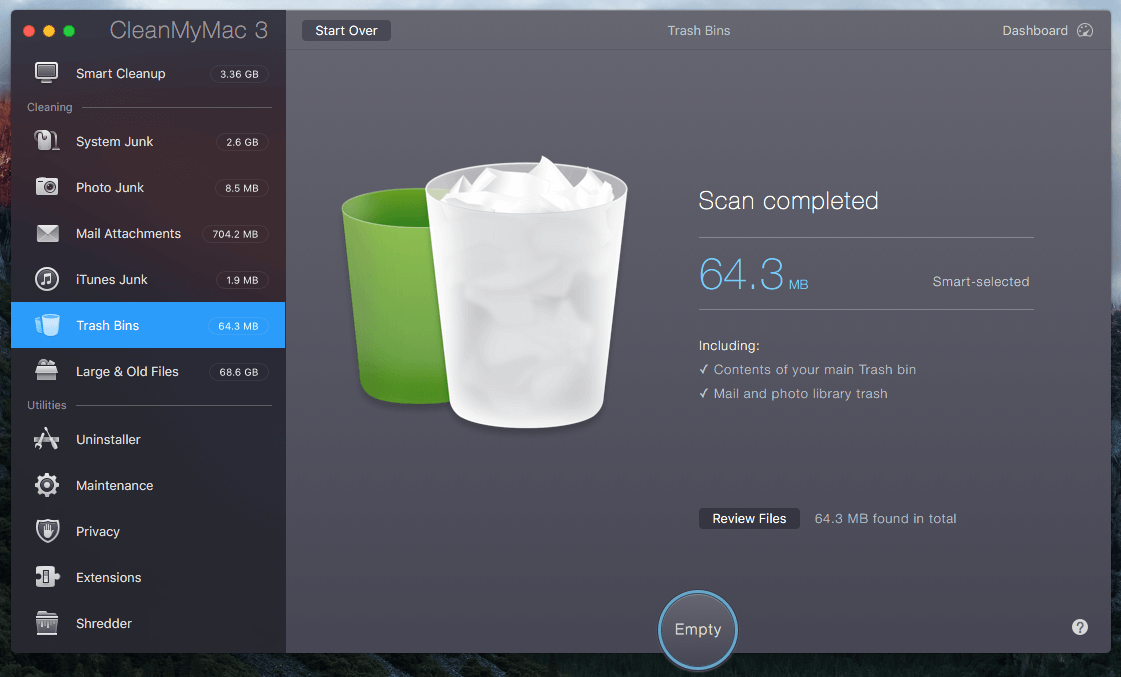
Task: Open the Shredder utility
Action: [x=148, y=623]
